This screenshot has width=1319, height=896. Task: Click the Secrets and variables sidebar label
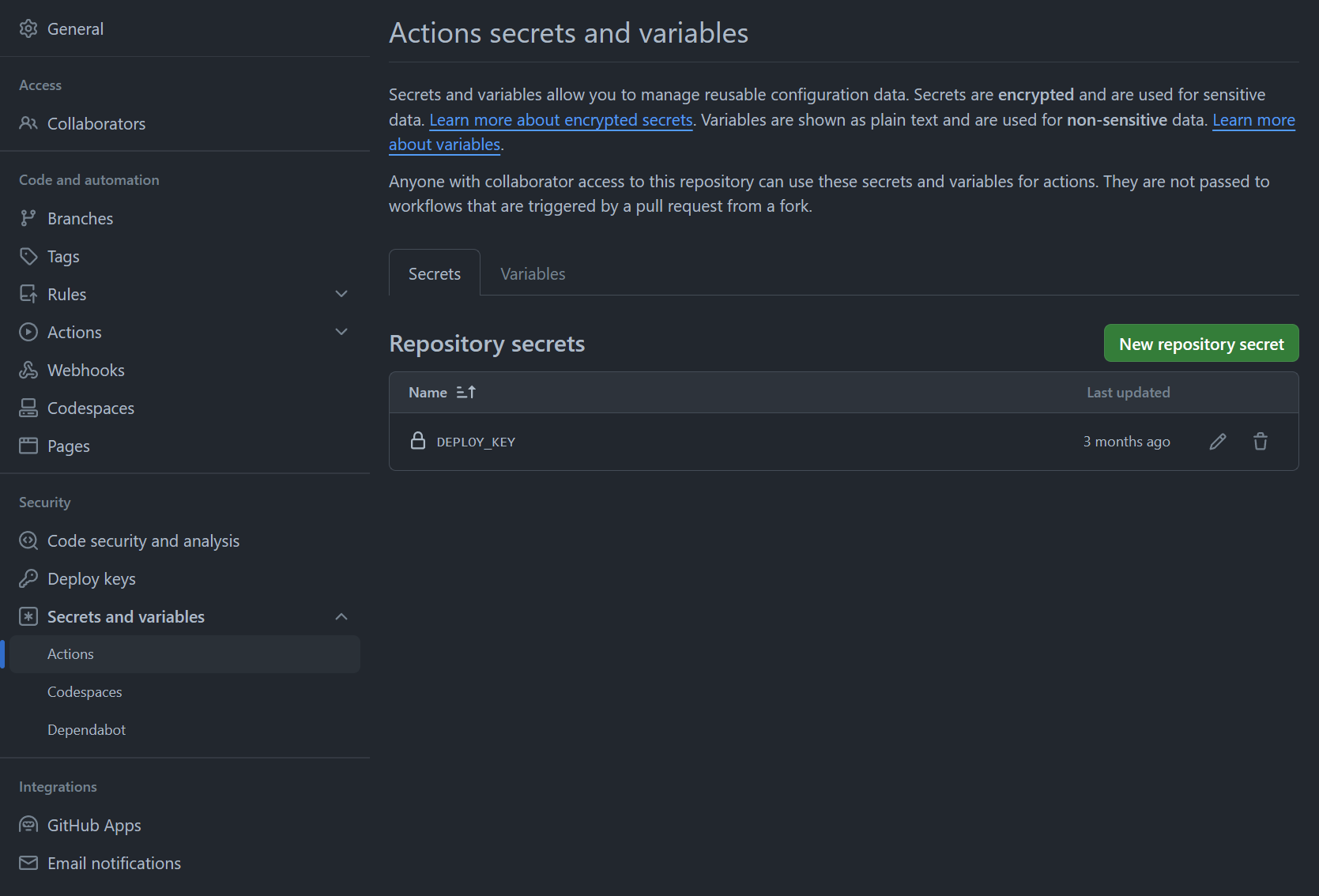(x=126, y=617)
